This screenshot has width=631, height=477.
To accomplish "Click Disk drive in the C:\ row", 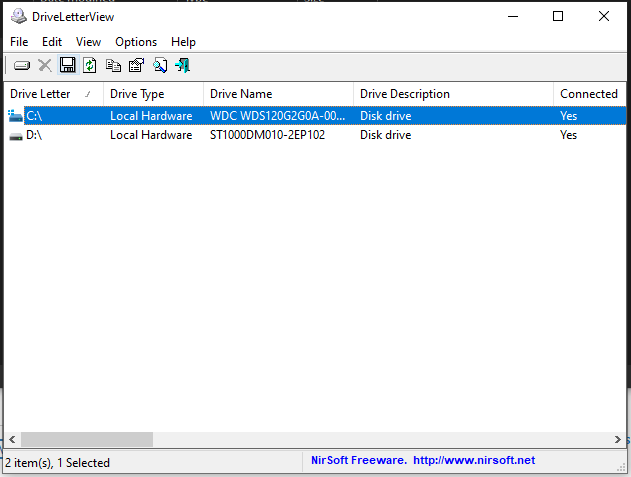I will [x=386, y=116].
